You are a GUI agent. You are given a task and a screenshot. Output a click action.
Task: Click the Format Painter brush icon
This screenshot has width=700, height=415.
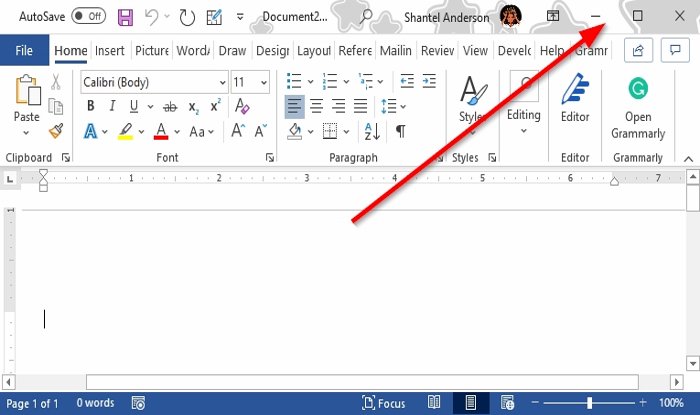[x=56, y=131]
